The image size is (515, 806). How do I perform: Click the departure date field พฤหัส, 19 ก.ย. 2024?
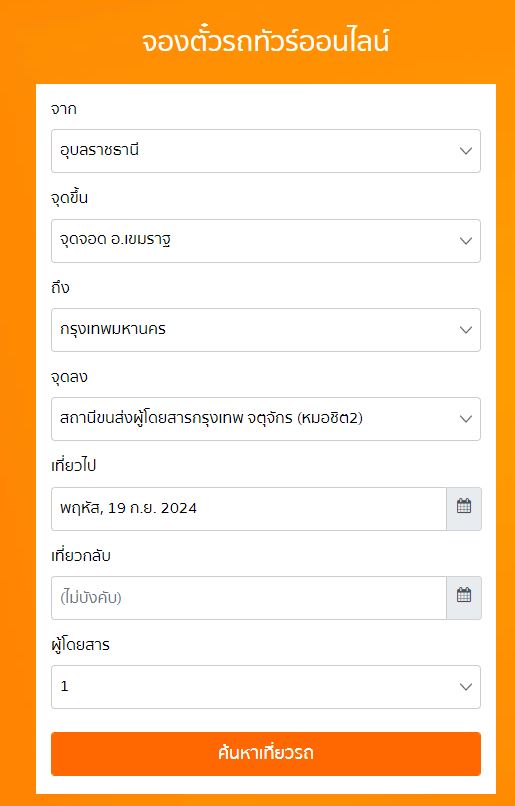(249, 508)
